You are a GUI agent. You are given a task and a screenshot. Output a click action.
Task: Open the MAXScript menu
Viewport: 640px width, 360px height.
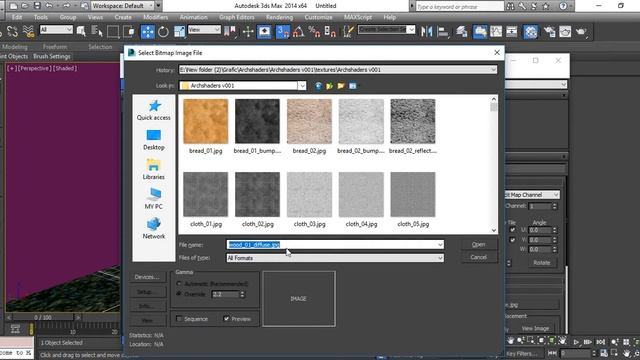pos(358,17)
